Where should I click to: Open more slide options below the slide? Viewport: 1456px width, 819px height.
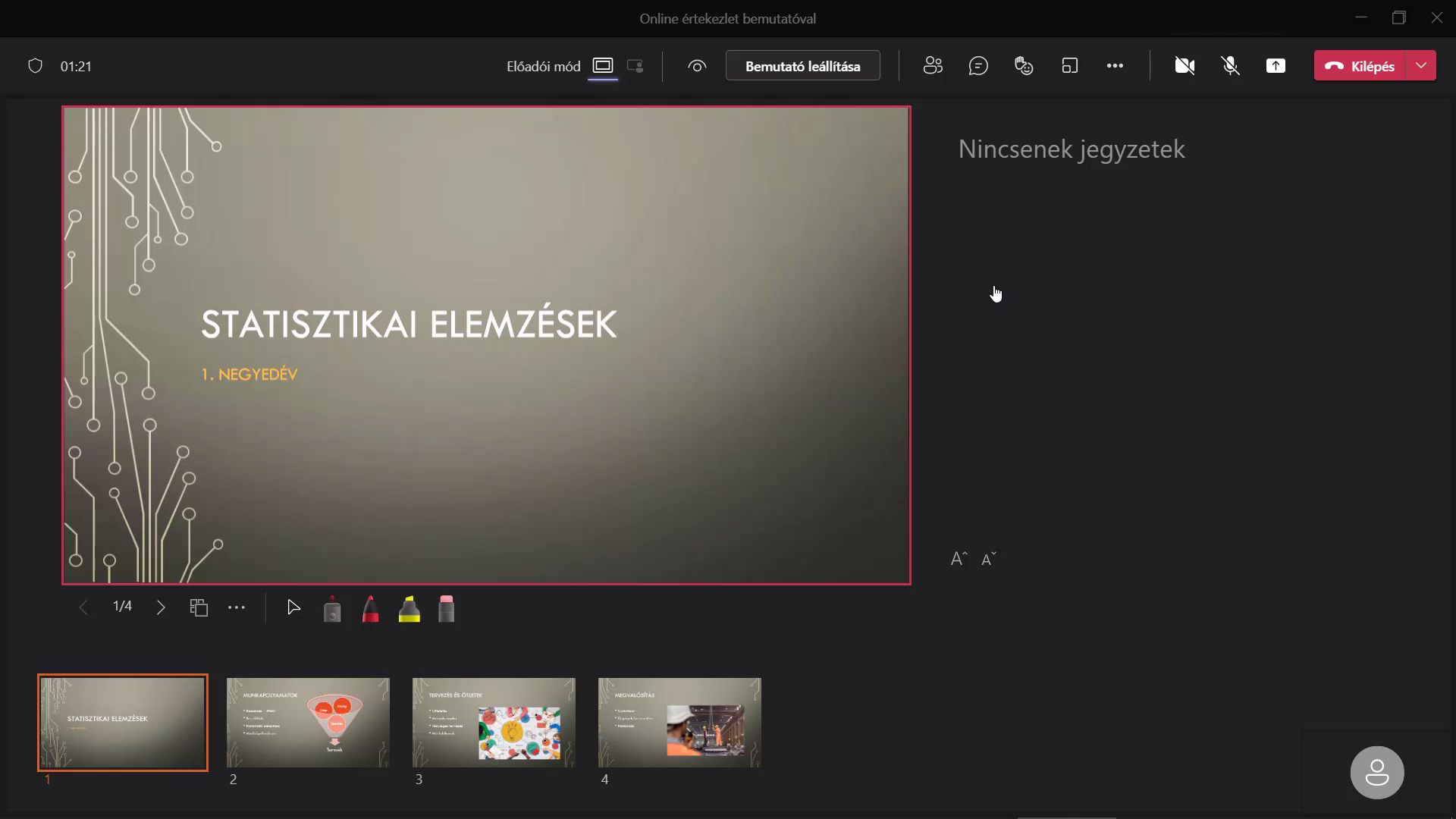(x=237, y=607)
